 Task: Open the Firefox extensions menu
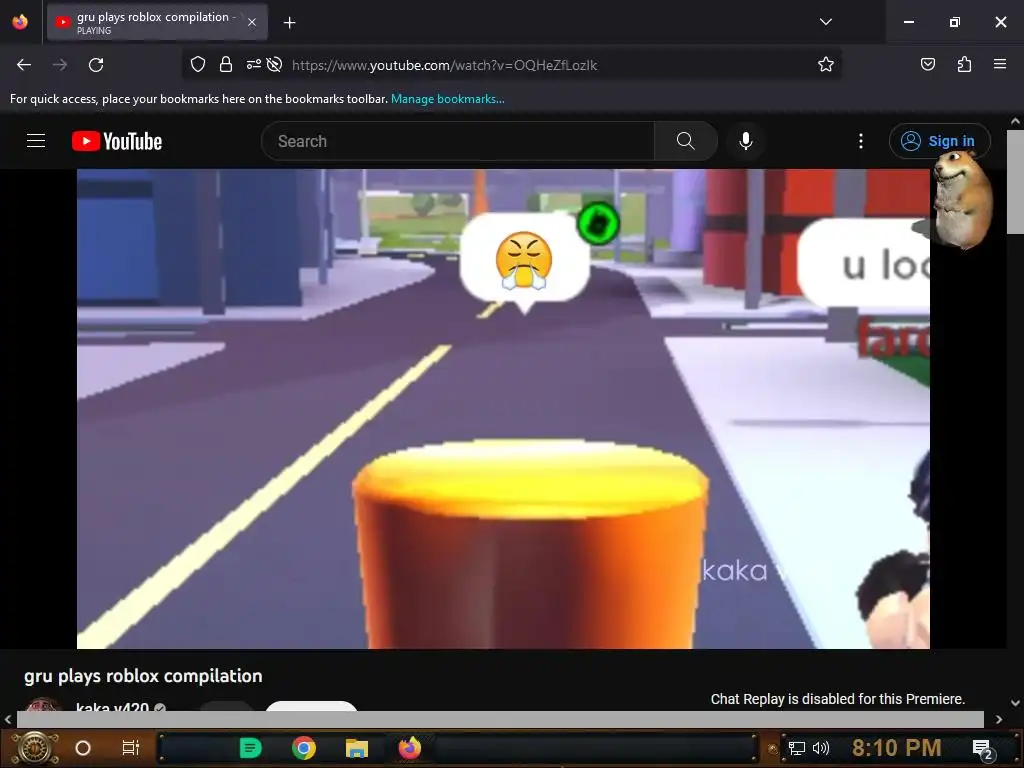(x=964, y=64)
